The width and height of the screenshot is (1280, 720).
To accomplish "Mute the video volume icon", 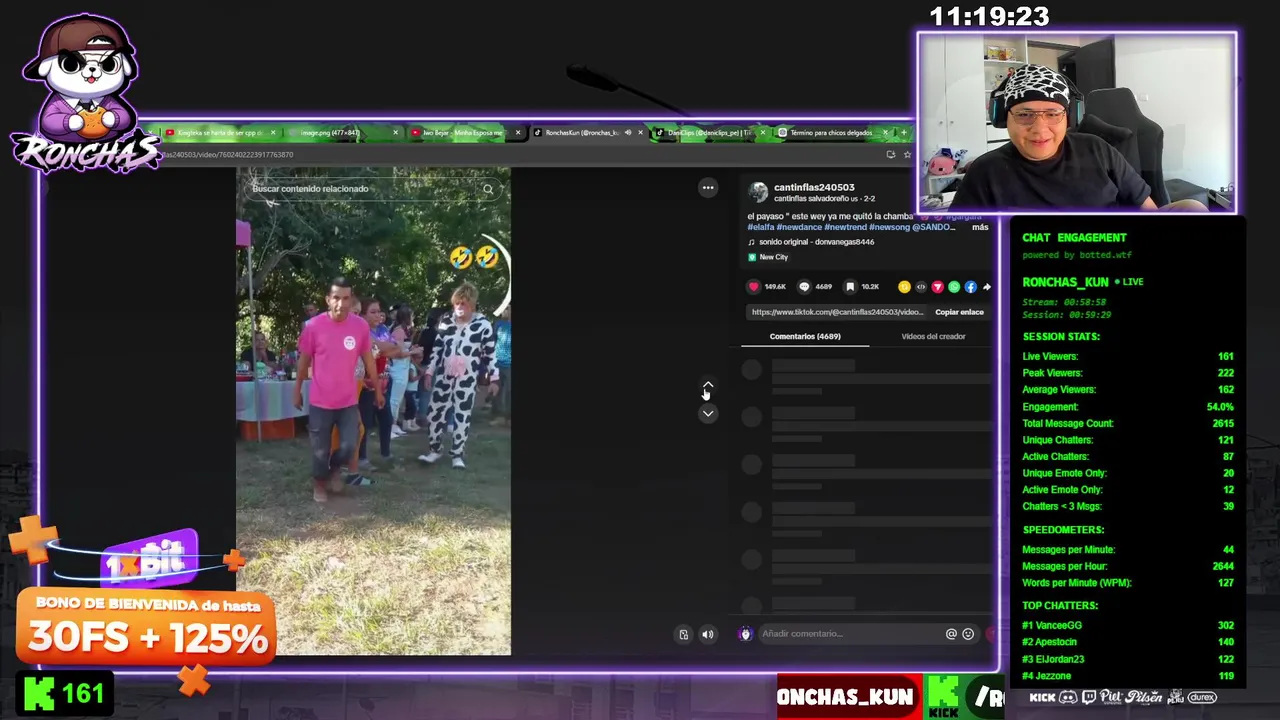I will click(708, 634).
